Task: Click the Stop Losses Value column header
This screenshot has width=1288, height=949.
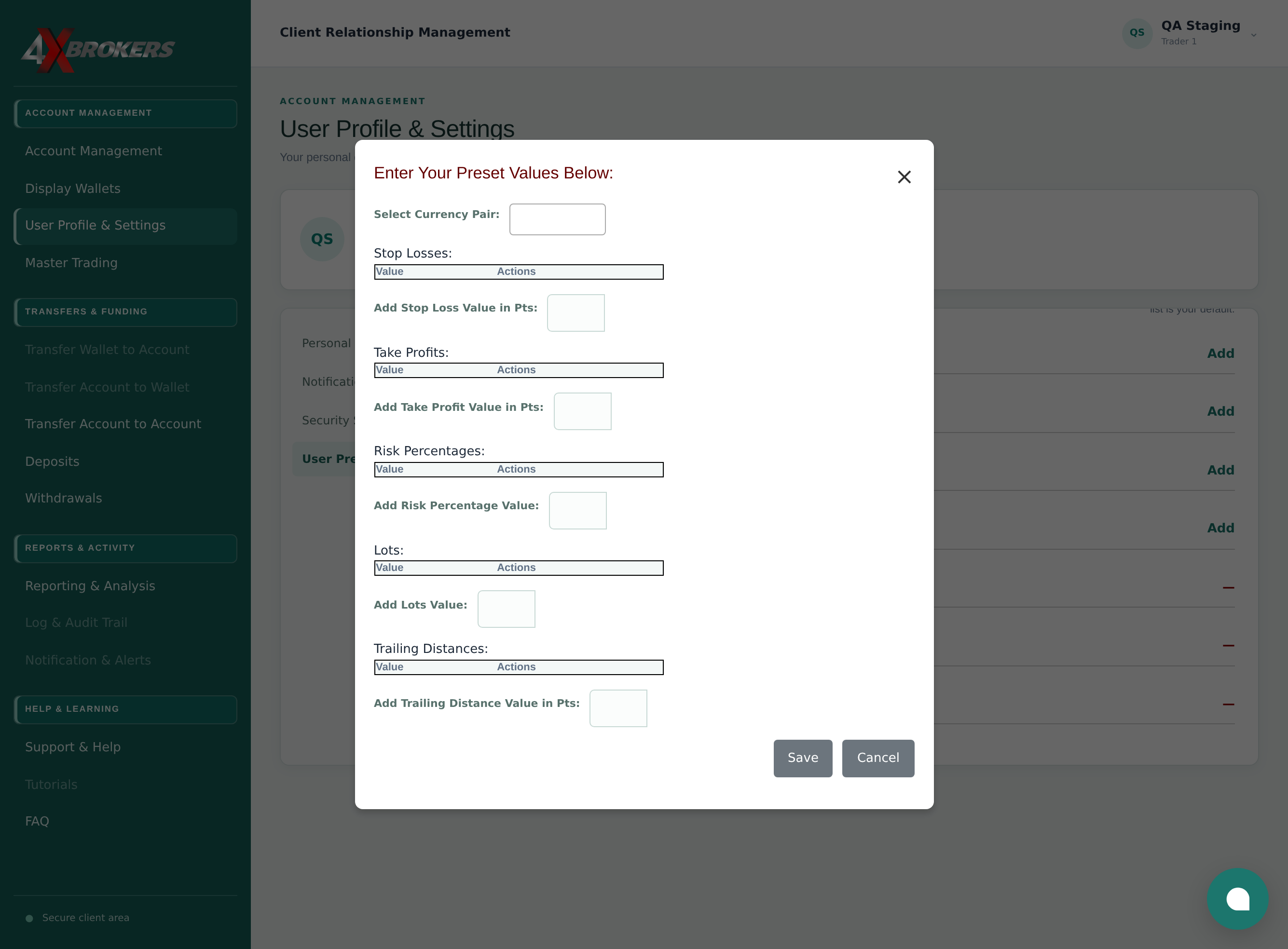Action: [390, 271]
